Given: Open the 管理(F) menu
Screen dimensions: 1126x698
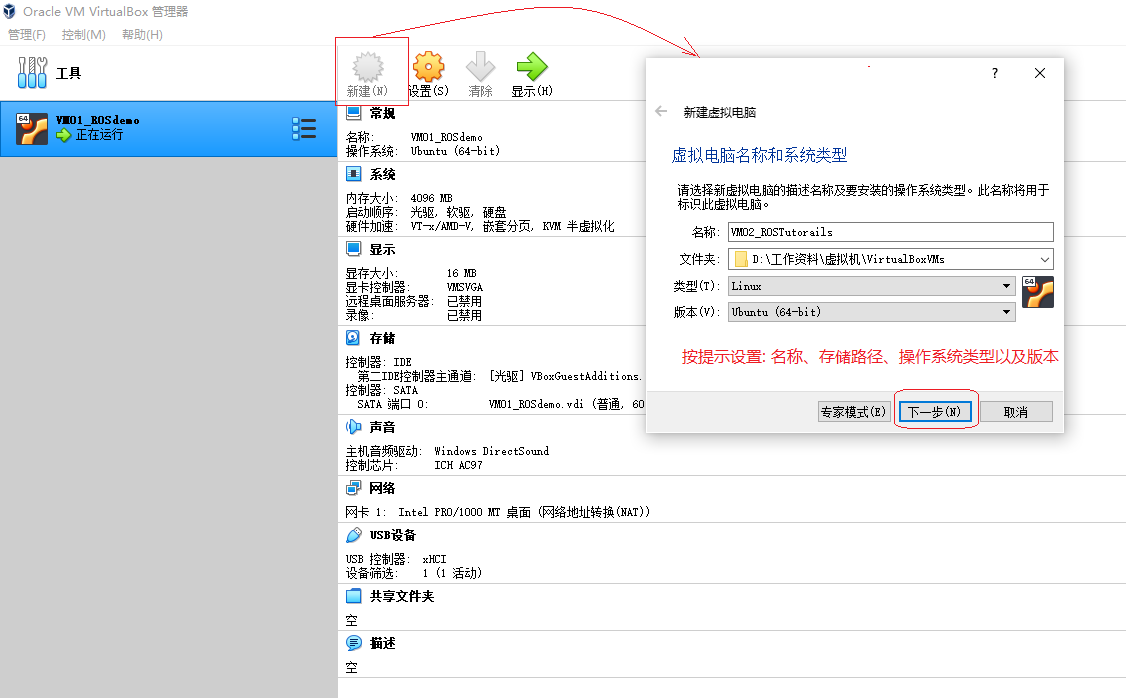Looking at the screenshot, I should point(27,35).
